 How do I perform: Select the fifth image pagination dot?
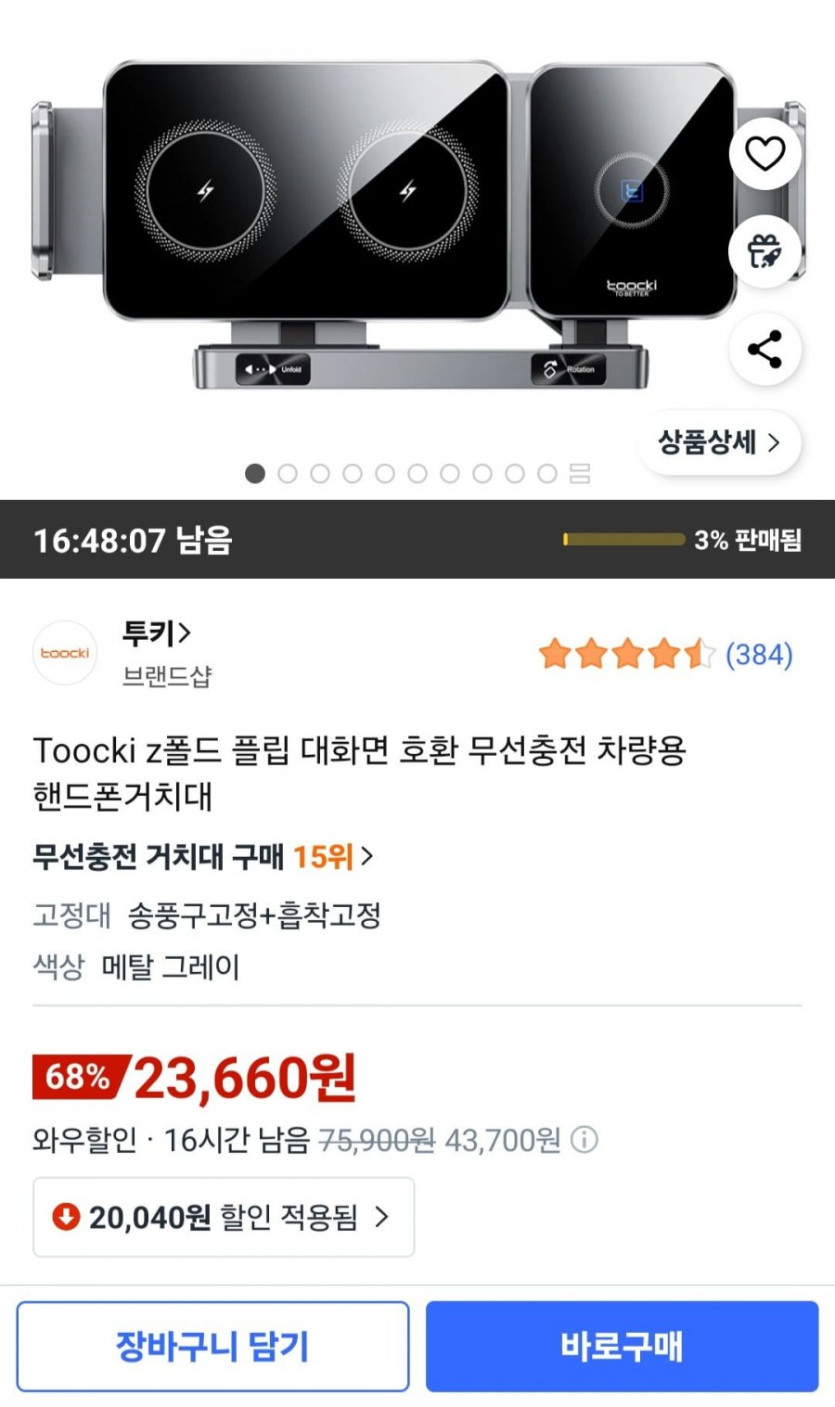coord(385,474)
